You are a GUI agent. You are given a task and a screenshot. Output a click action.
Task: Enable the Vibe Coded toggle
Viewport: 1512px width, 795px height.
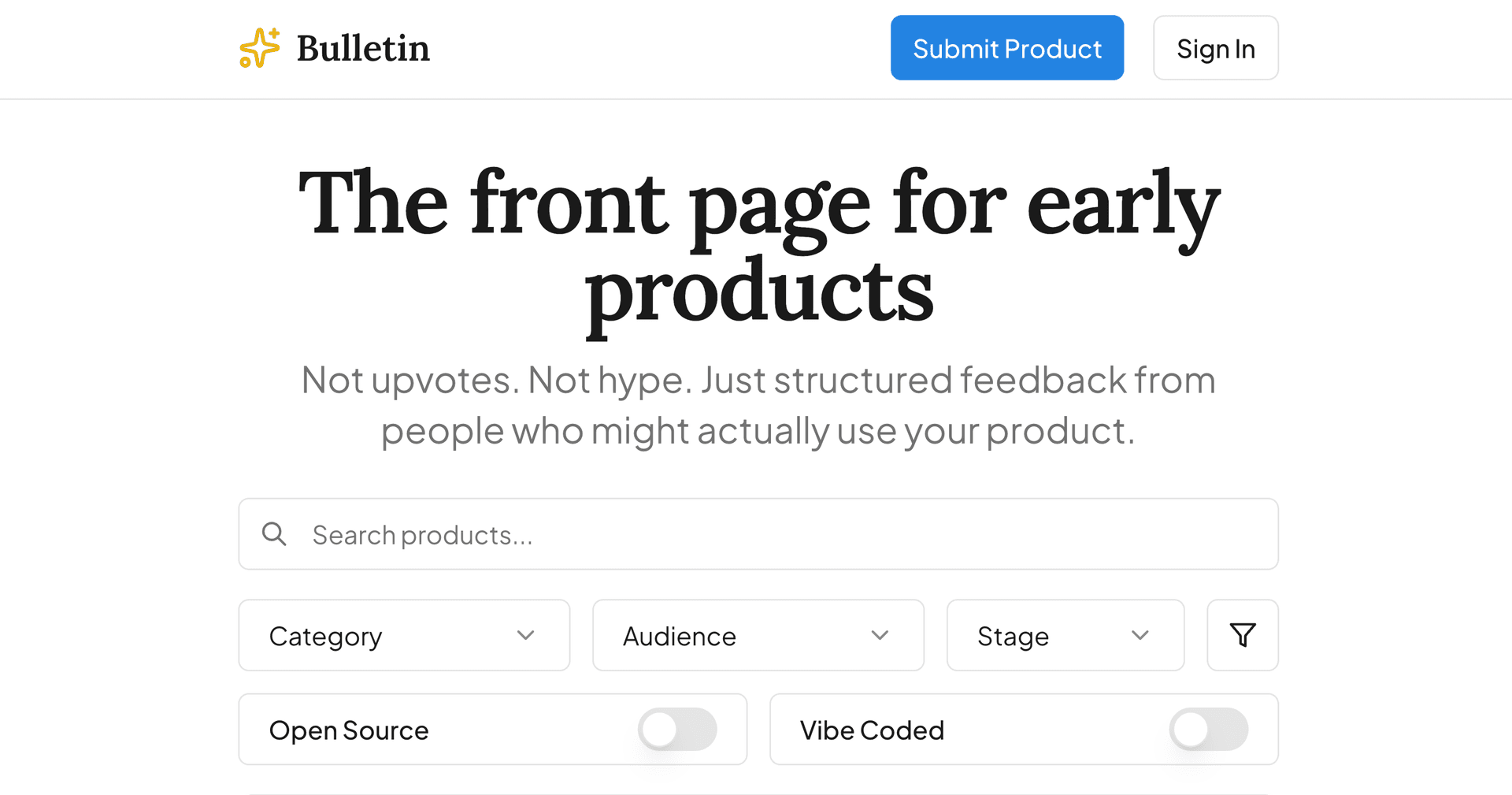point(1210,730)
